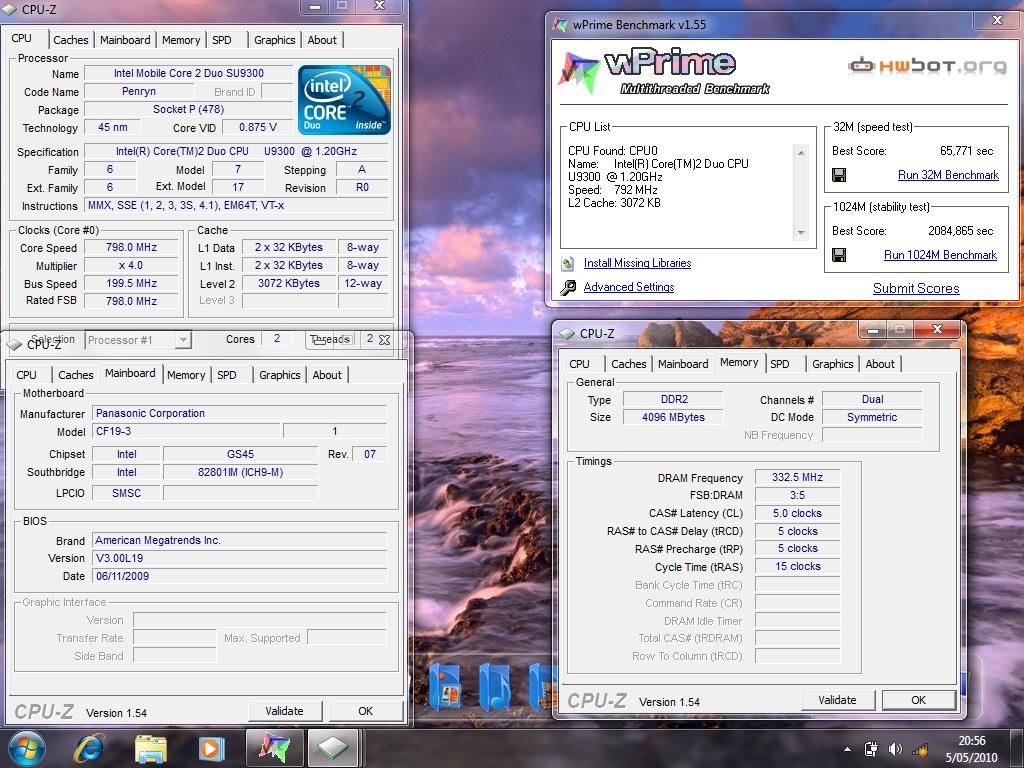Screen dimensions: 1024x768
Task: Click Install Missing Libraries link
Action: coord(637,263)
